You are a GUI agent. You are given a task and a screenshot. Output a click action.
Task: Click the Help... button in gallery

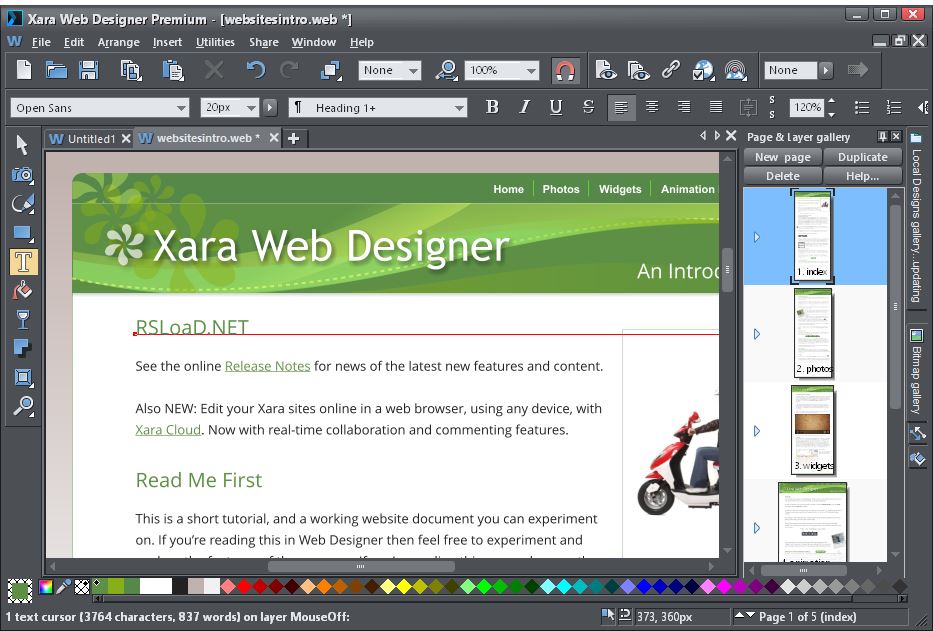862,176
